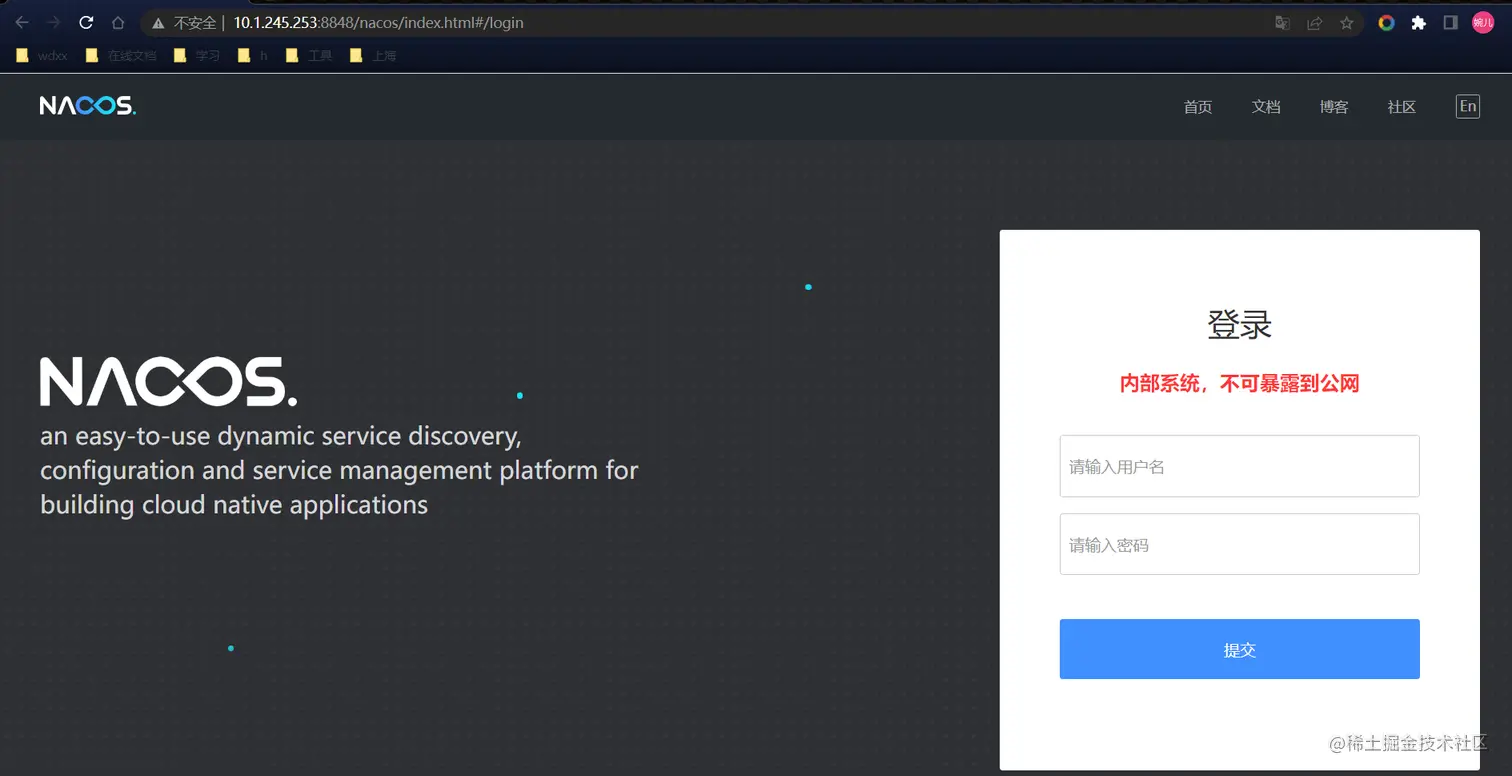
Task: Focus the 请输入用户名 username field
Action: (1240, 466)
